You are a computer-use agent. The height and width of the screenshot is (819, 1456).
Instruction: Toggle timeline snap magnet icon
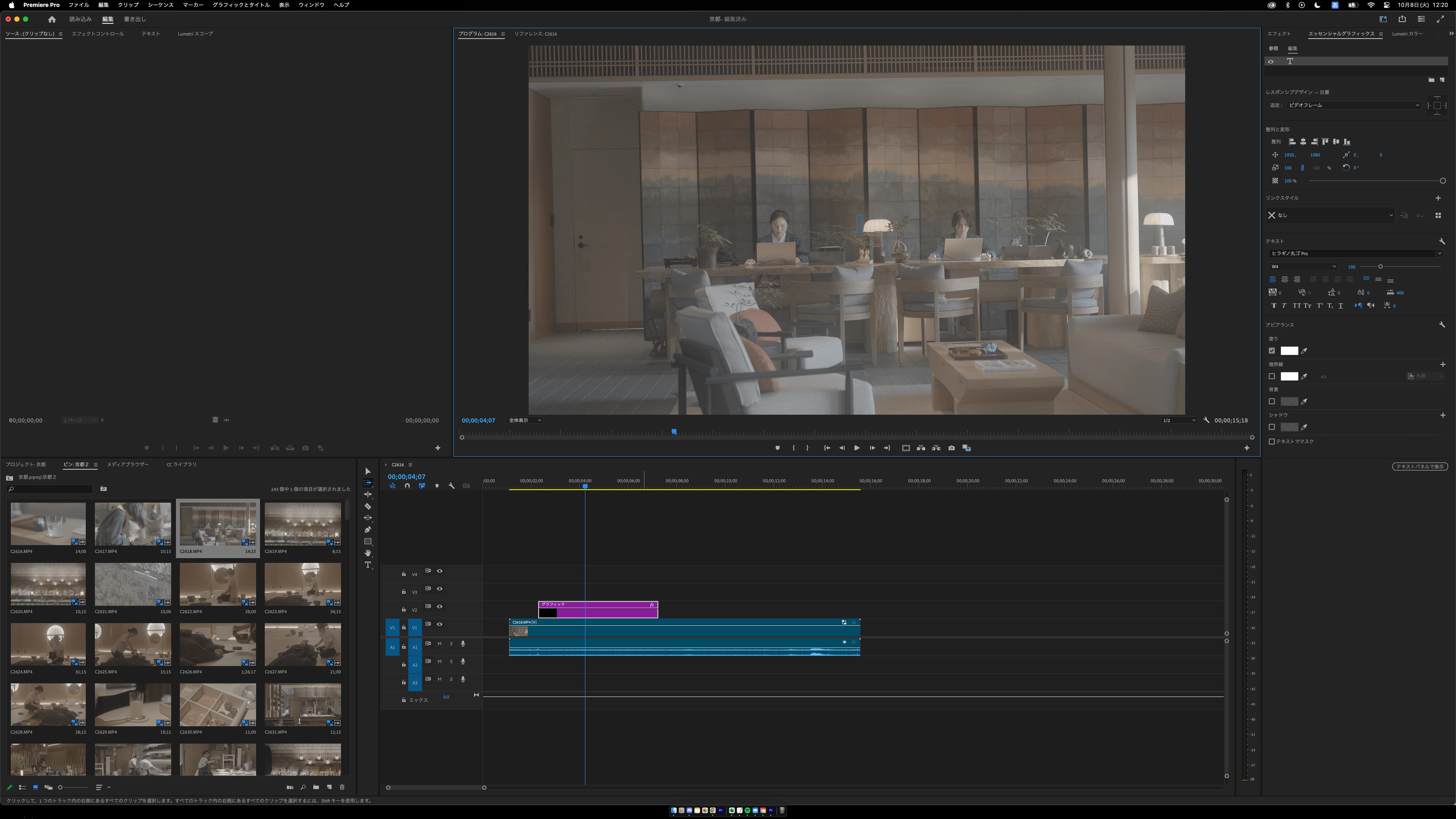tap(407, 486)
